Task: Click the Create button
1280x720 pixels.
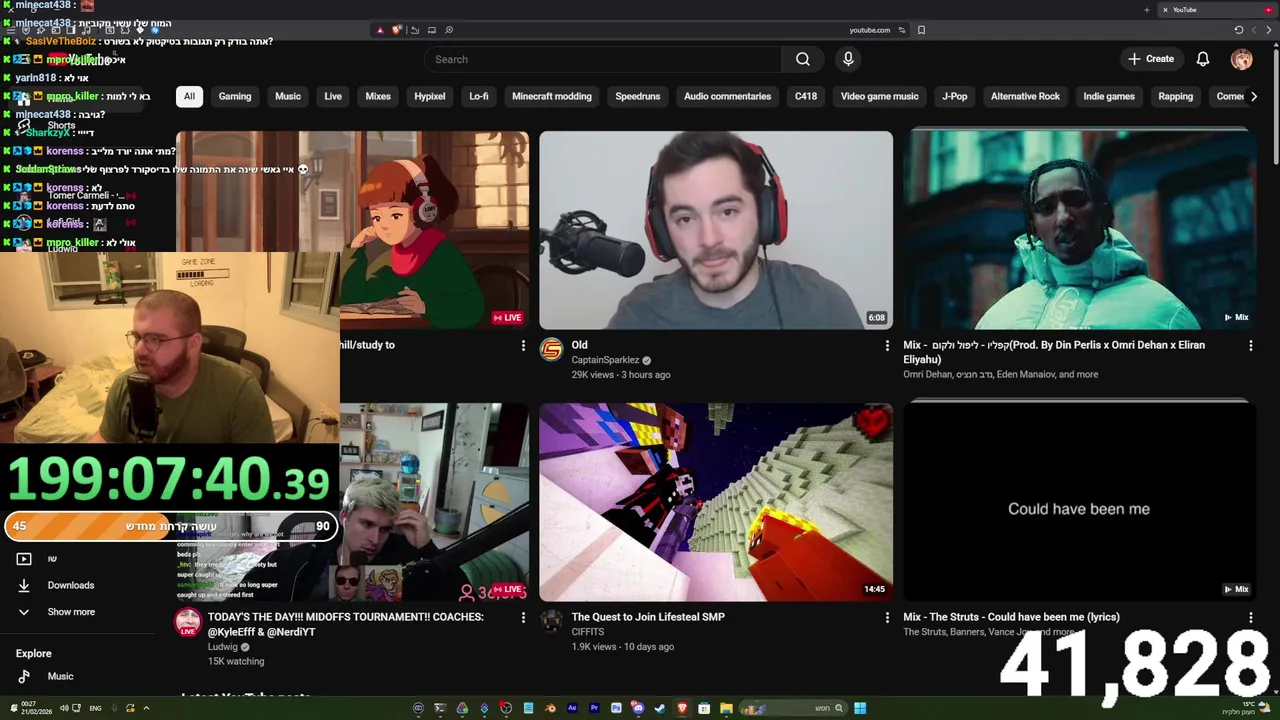Action: point(1151,59)
